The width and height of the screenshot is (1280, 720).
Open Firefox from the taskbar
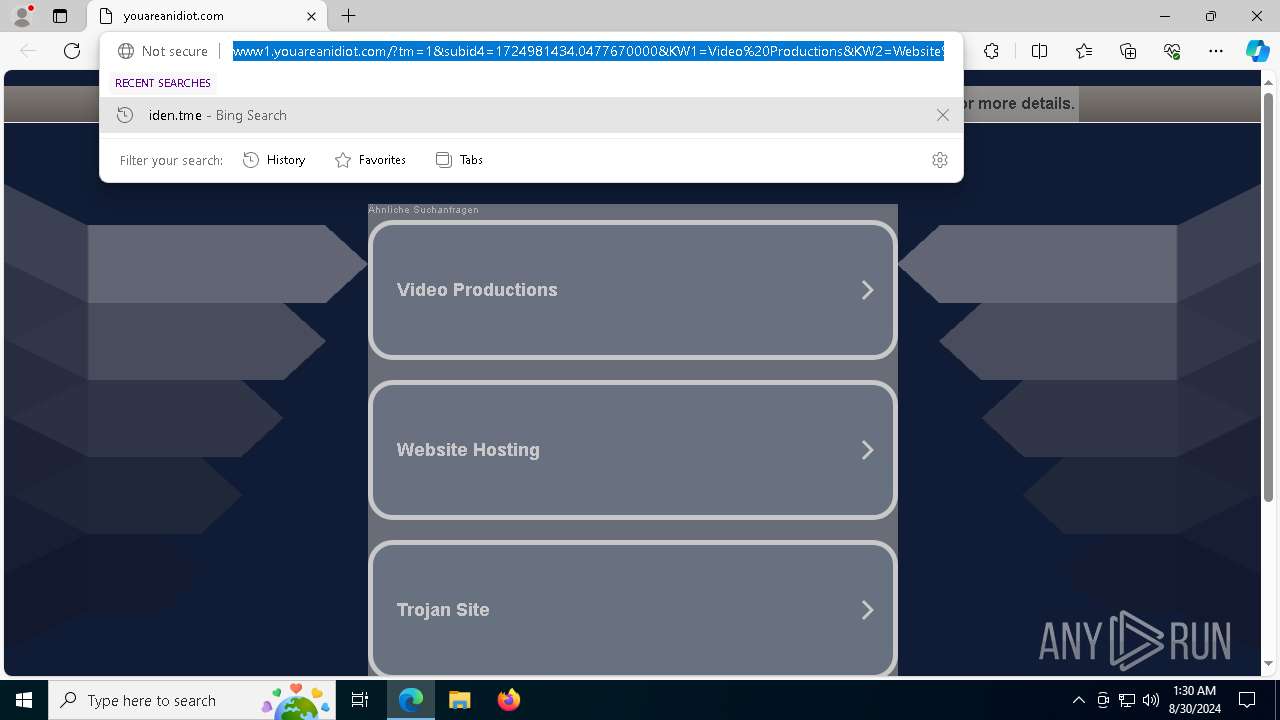pos(508,700)
